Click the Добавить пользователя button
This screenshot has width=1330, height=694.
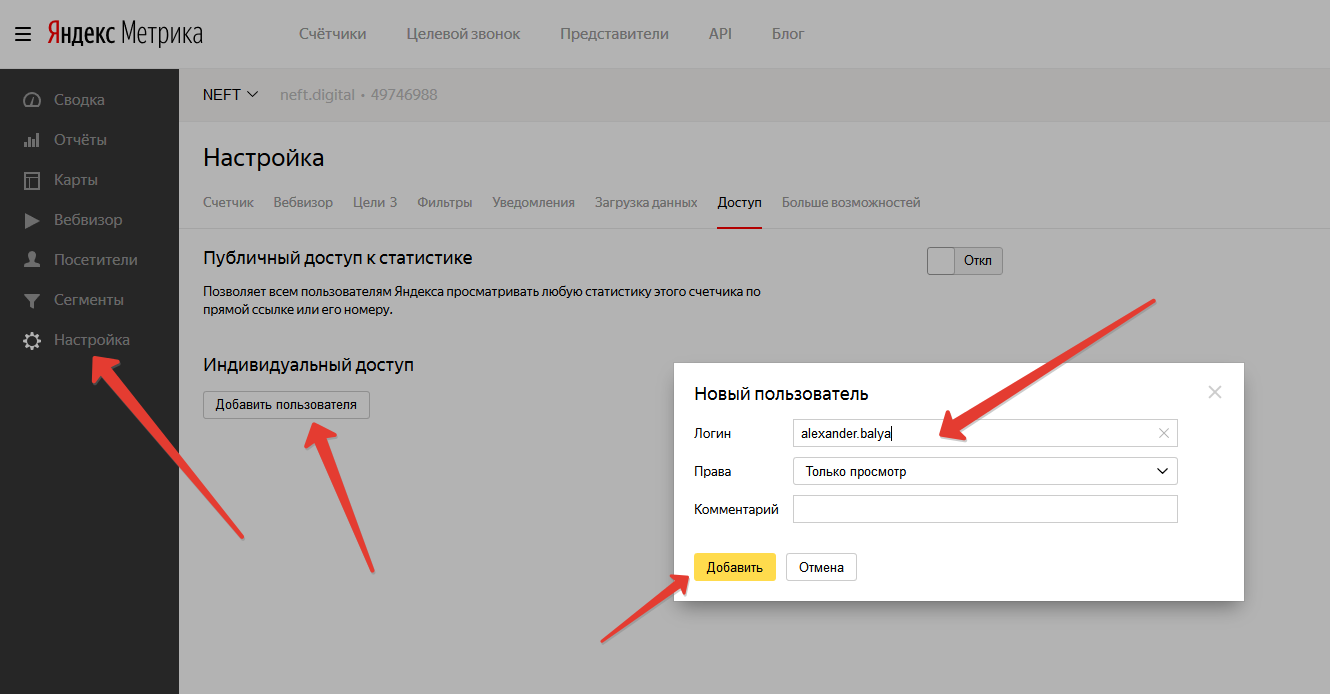tap(286, 405)
